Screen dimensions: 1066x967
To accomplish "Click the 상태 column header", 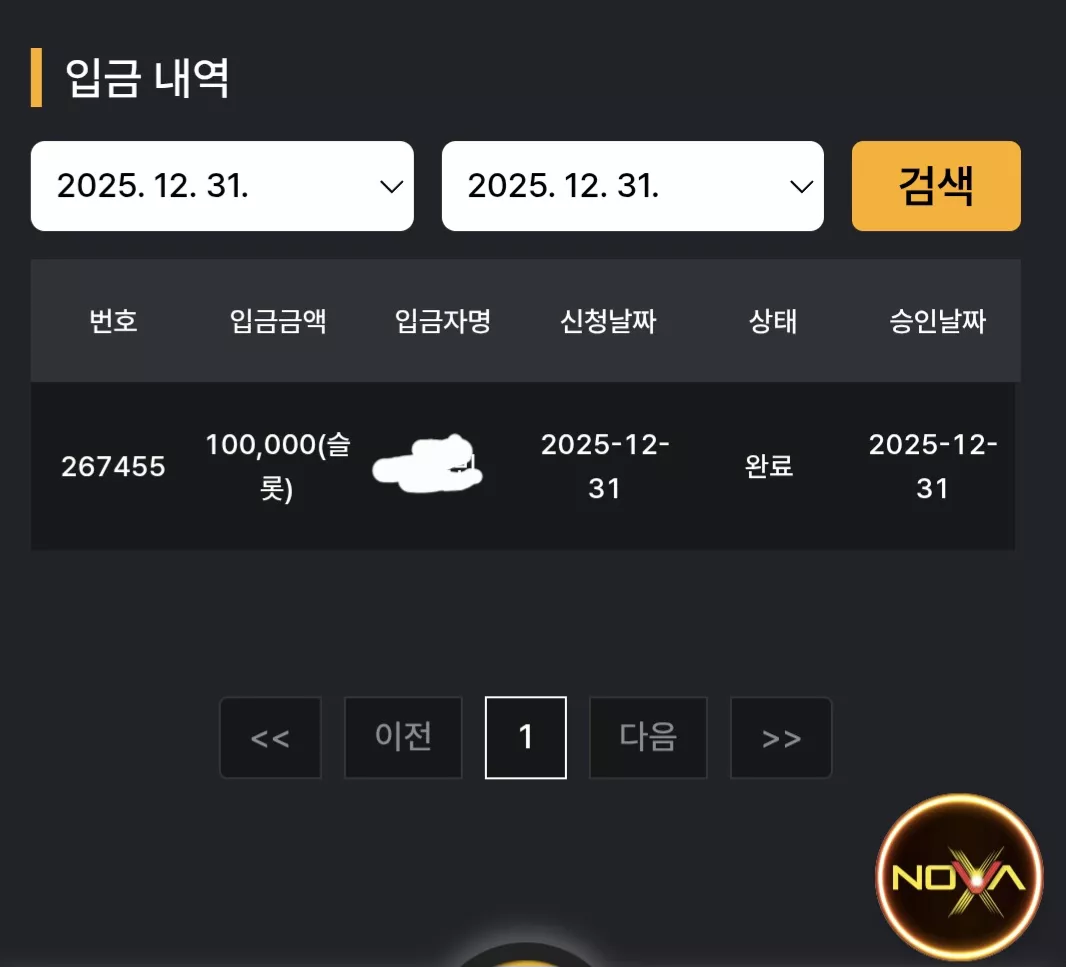I will tap(773, 321).
